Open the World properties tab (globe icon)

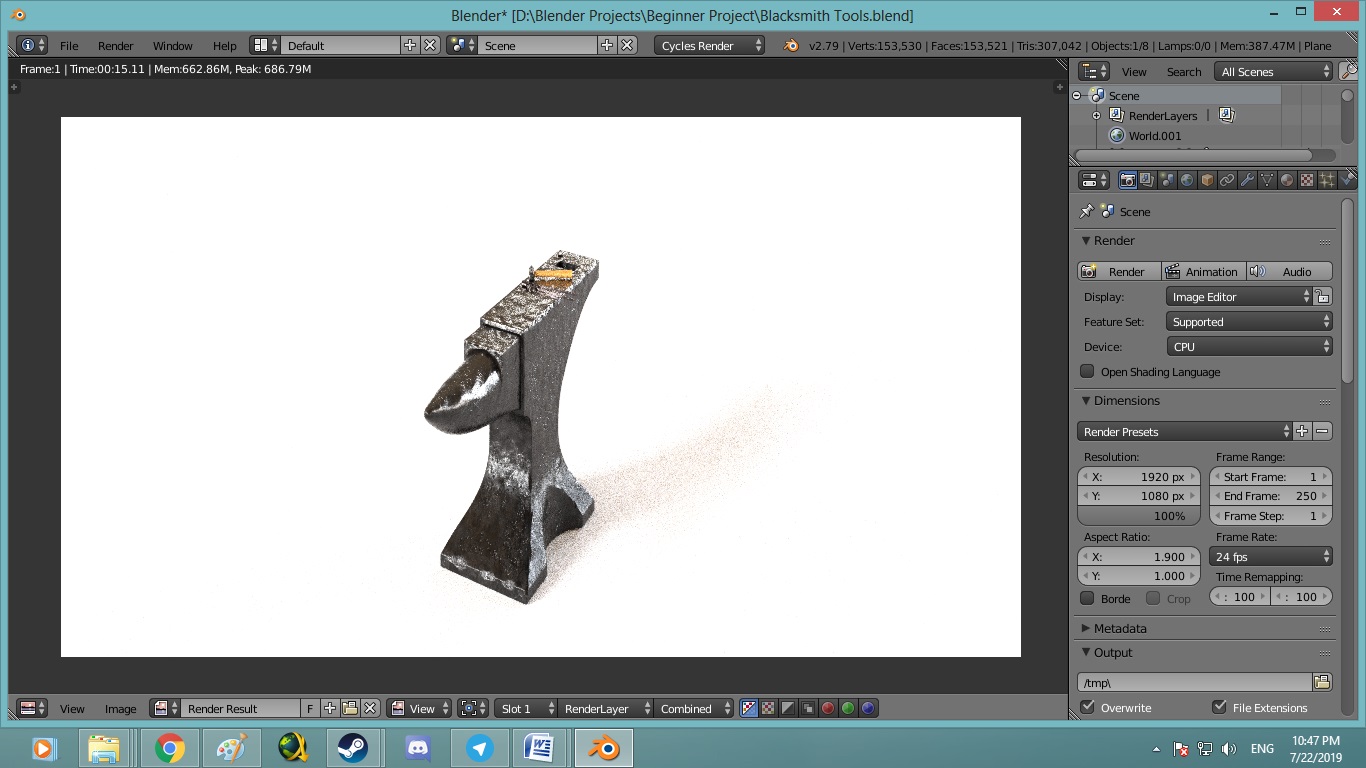[x=1187, y=181]
